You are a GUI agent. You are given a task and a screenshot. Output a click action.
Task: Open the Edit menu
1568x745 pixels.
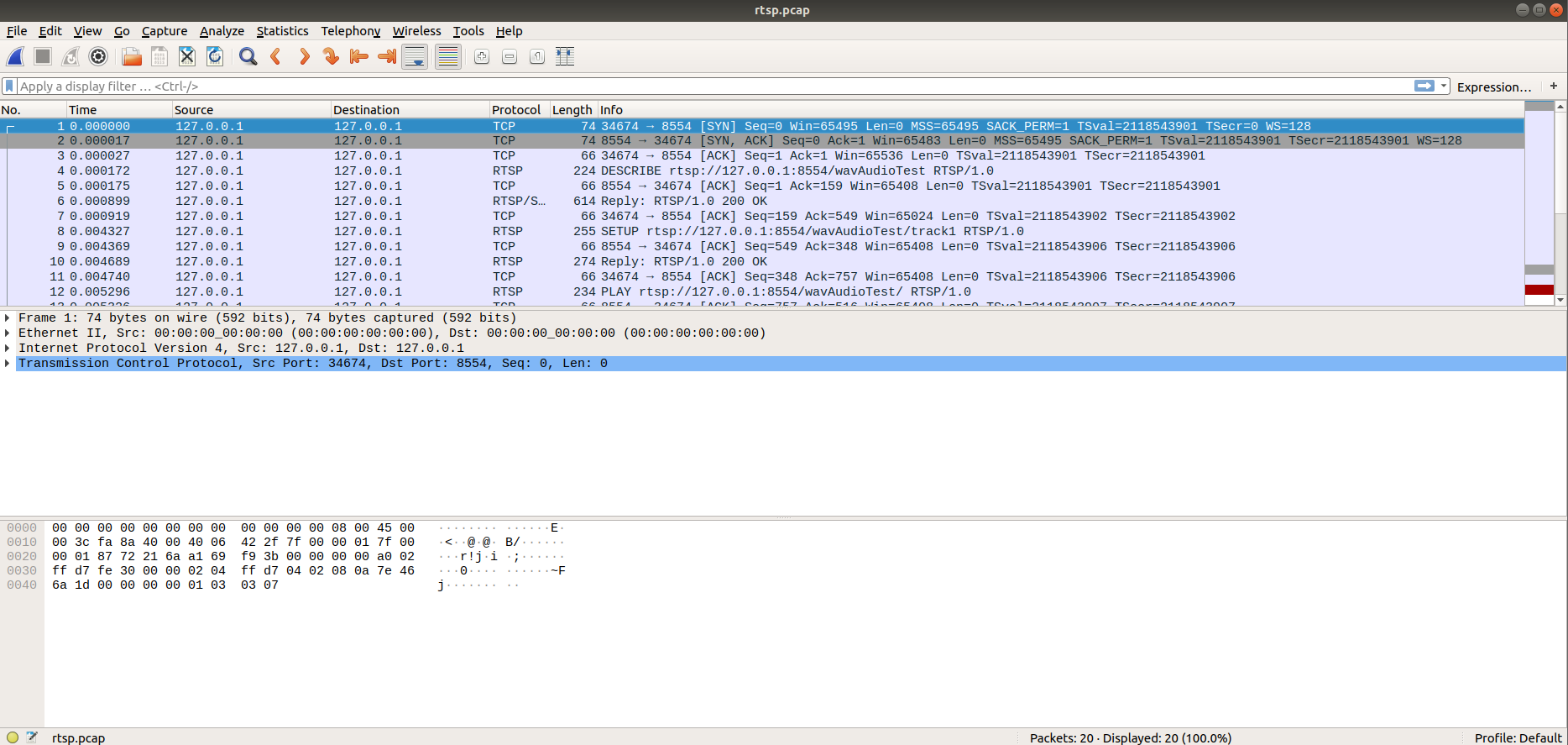pyautogui.click(x=50, y=31)
